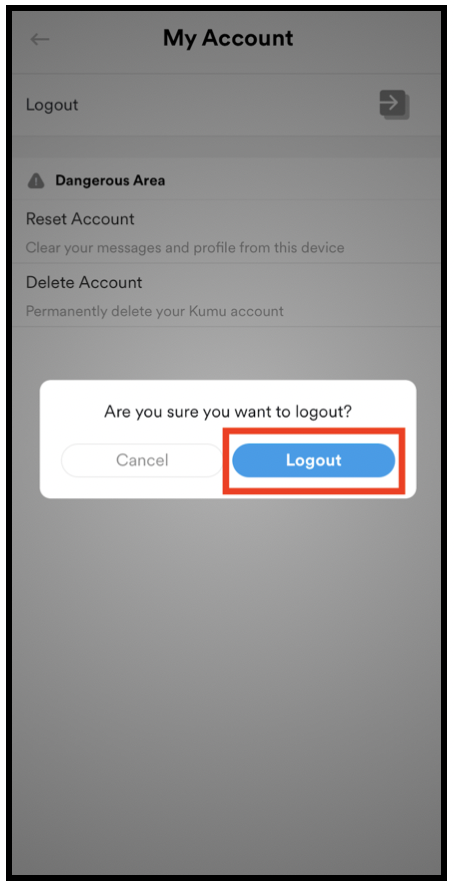Image resolution: width=454 pixels, height=890 pixels.
Task: Click the gray divider band under Logout row
Action: (x=227, y=147)
